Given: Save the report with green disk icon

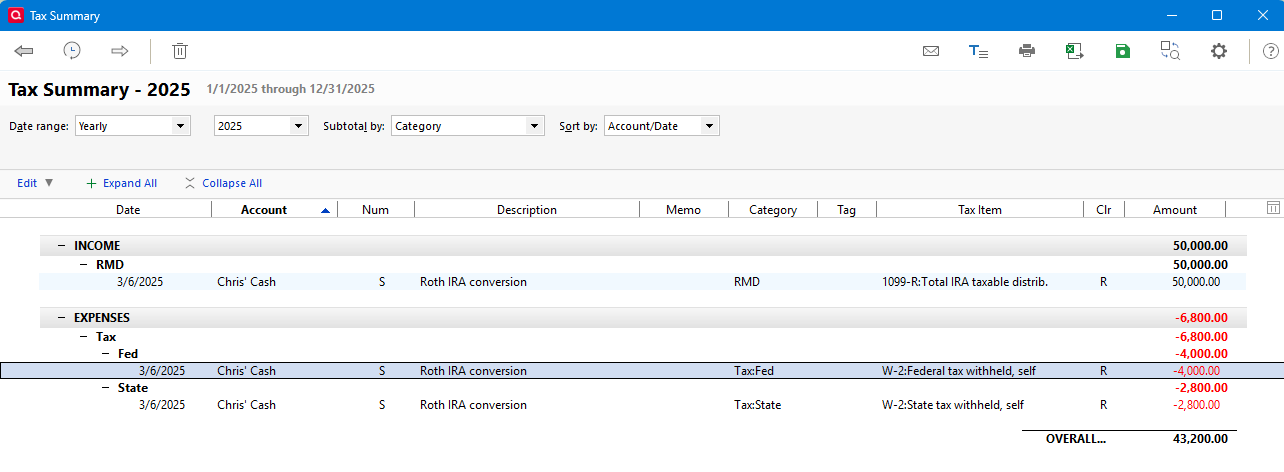Looking at the screenshot, I should point(1123,51).
